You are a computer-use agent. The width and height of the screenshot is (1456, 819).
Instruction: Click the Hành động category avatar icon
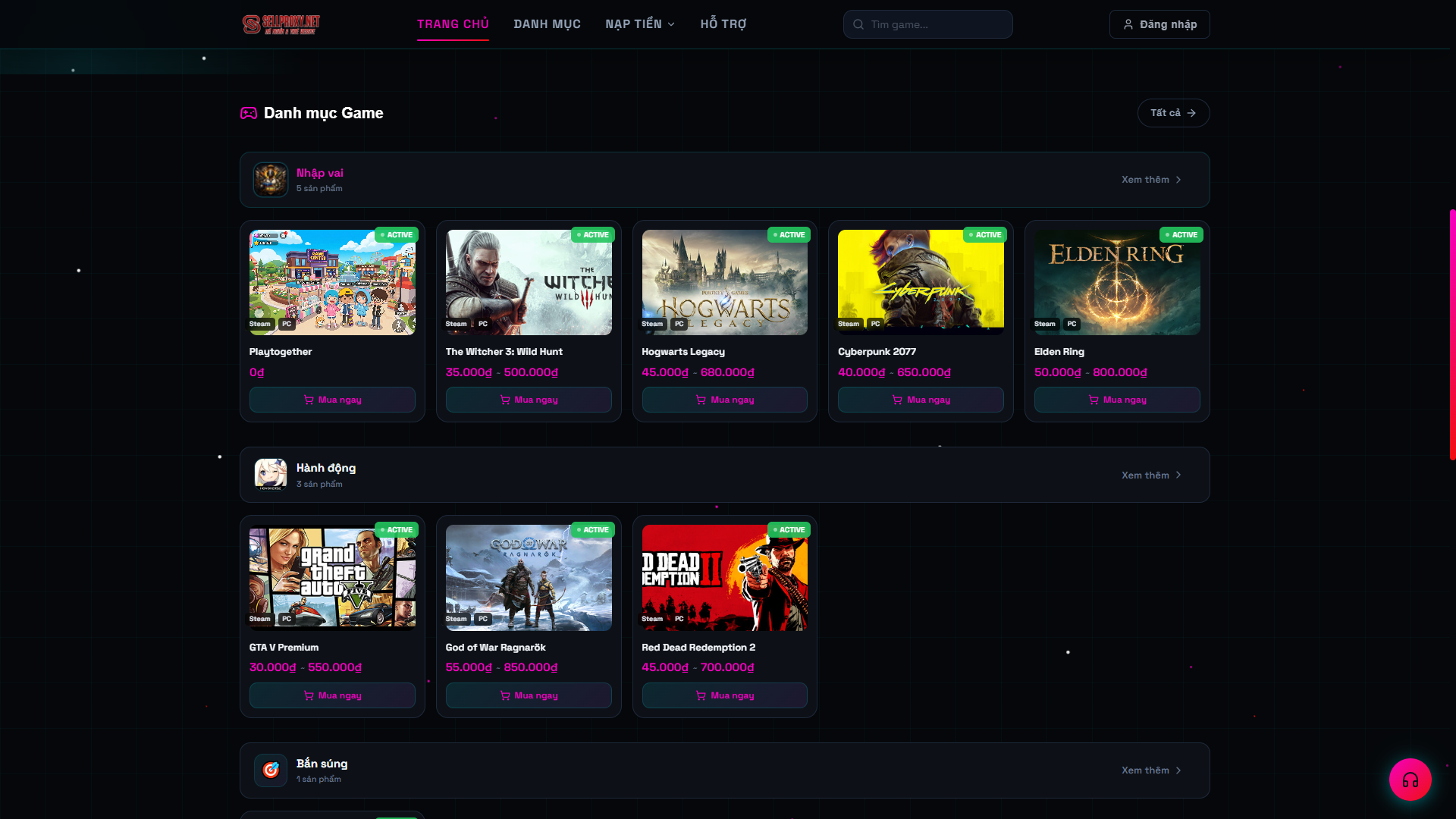(271, 475)
